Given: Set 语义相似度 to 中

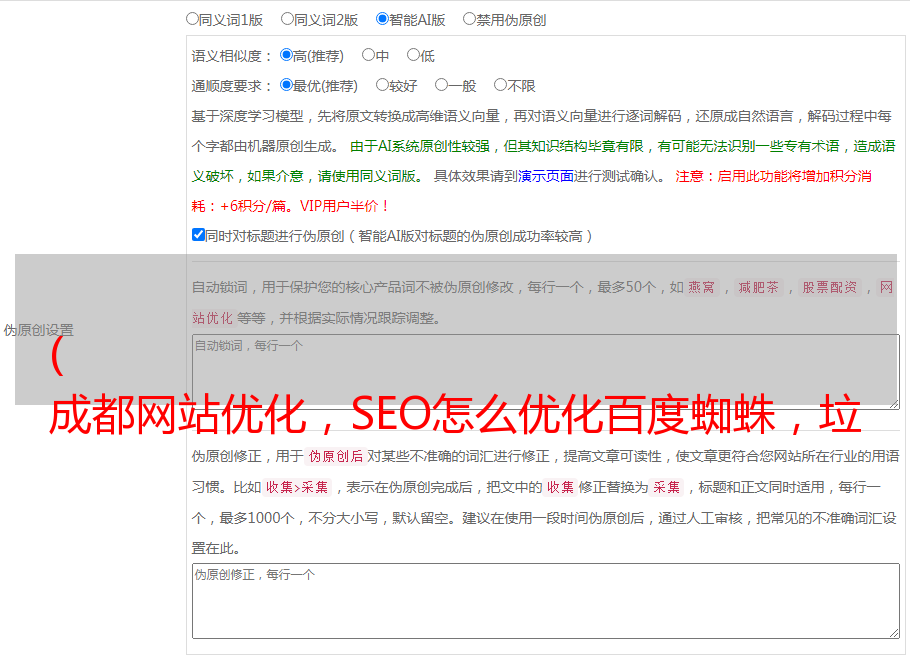Looking at the screenshot, I should pos(368,55).
